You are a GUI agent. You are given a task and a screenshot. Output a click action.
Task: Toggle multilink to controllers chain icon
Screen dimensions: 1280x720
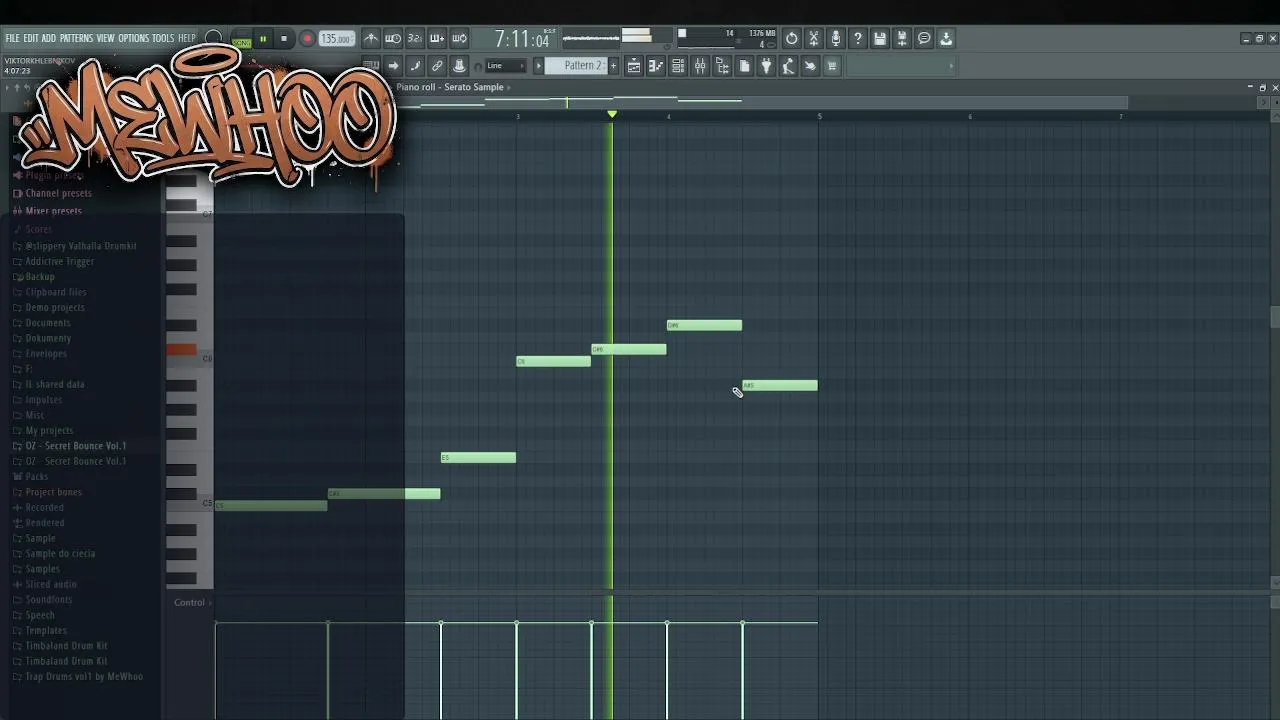click(437, 66)
